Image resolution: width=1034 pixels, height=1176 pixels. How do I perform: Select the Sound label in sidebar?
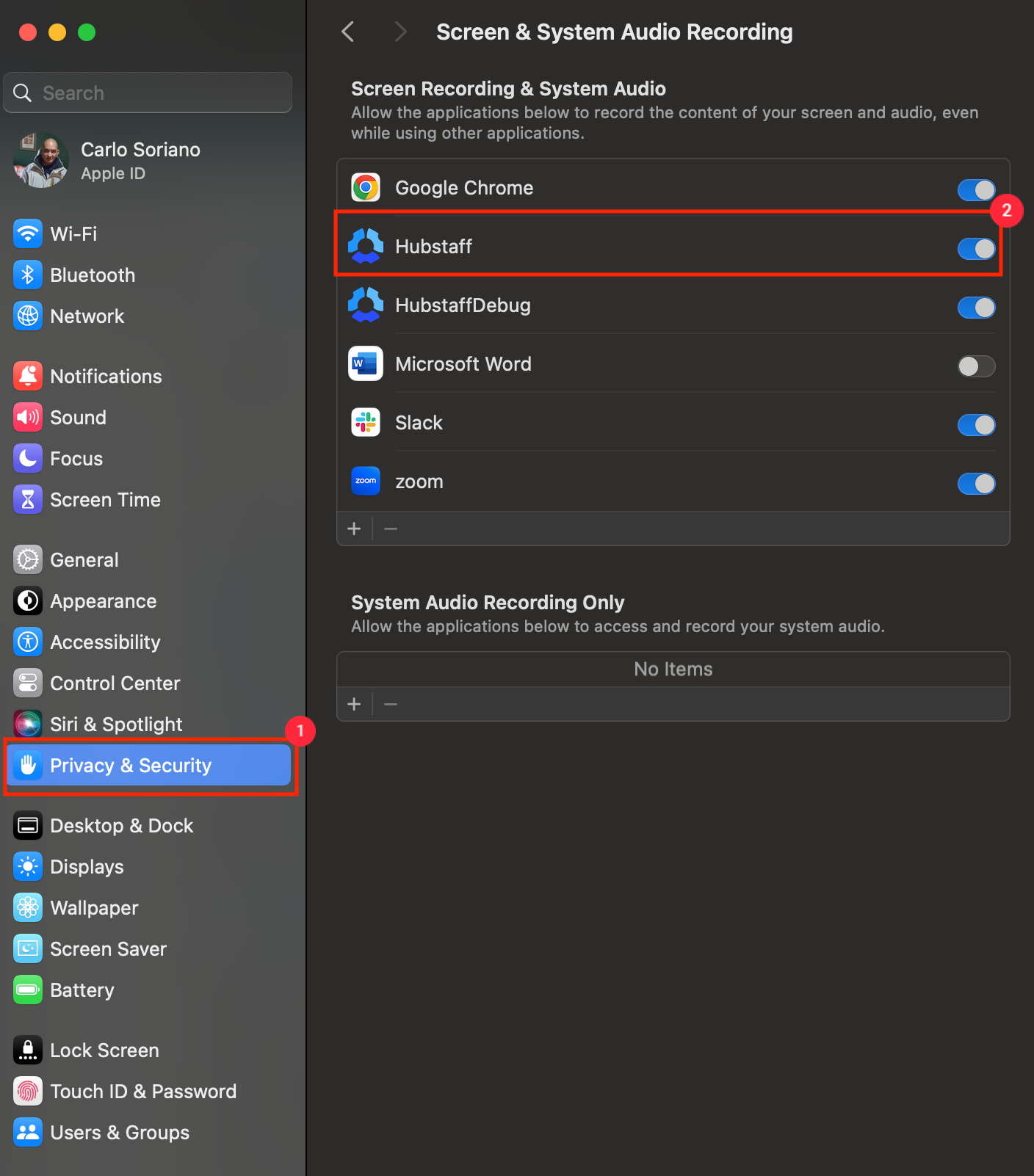(78, 418)
